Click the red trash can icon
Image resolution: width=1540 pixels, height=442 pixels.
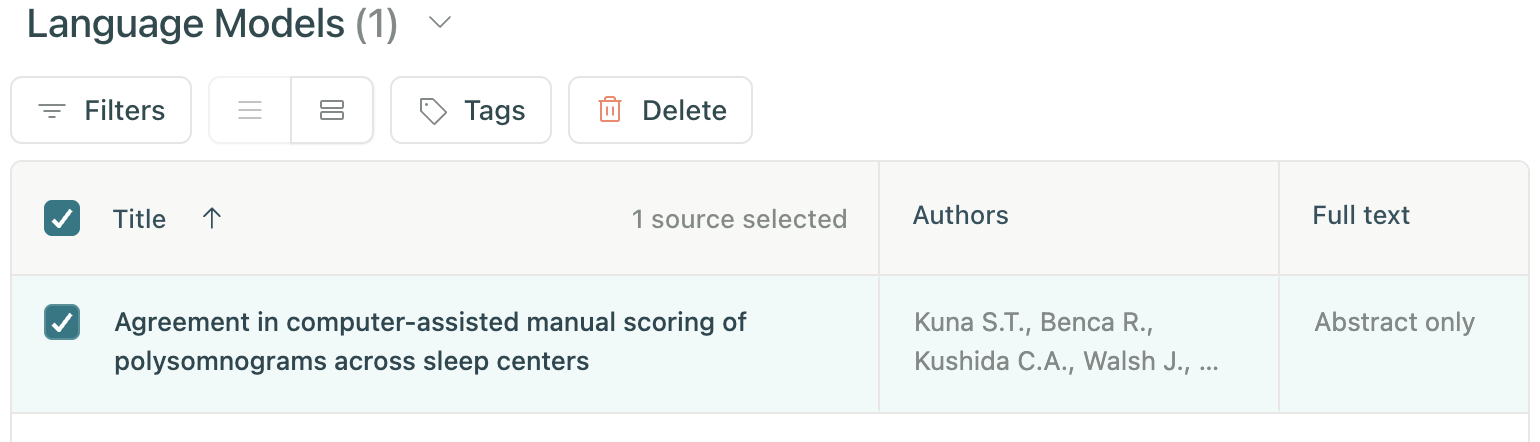(610, 110)
